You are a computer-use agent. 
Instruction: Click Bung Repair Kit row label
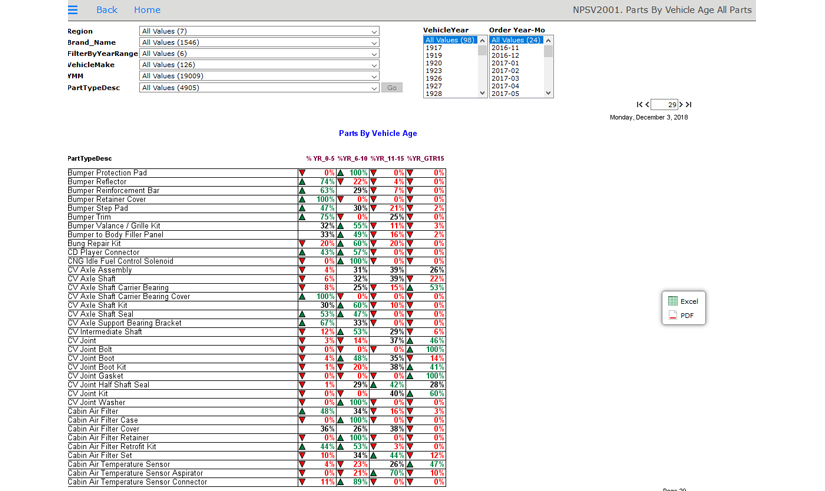[94, 243]
